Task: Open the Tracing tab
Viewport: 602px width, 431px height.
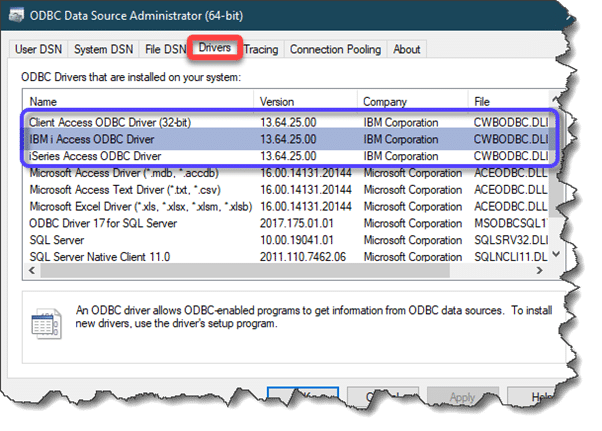Action: (x=261, y=49)
